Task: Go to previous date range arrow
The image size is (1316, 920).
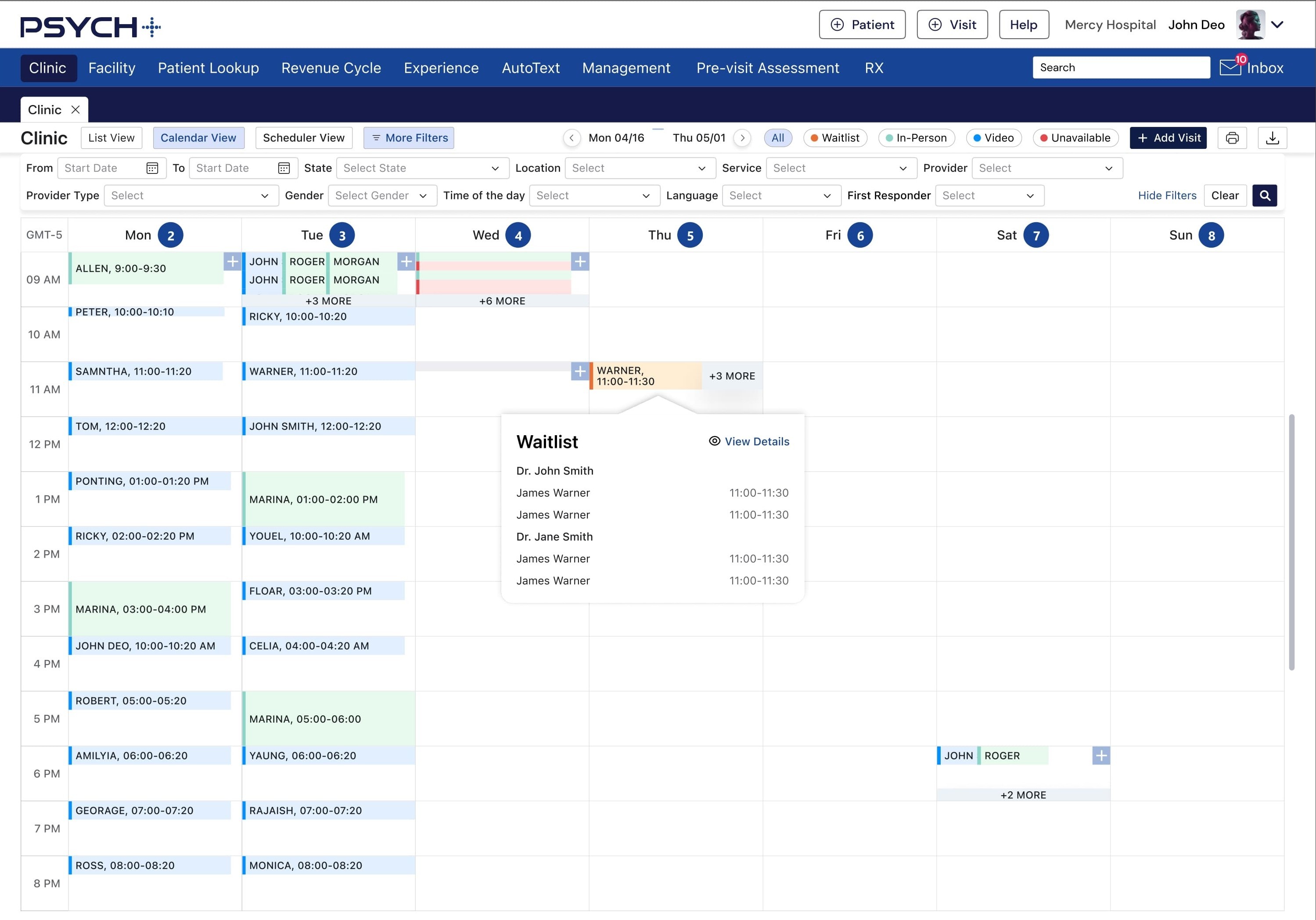Action: pyautogui.click(x=572, y=137)
